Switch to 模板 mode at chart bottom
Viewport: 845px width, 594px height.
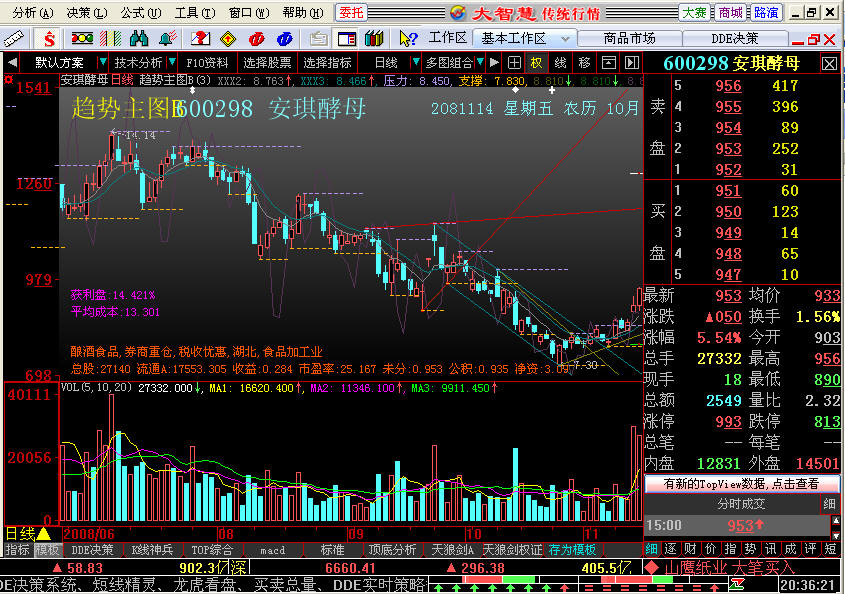[x=47, y=550]
